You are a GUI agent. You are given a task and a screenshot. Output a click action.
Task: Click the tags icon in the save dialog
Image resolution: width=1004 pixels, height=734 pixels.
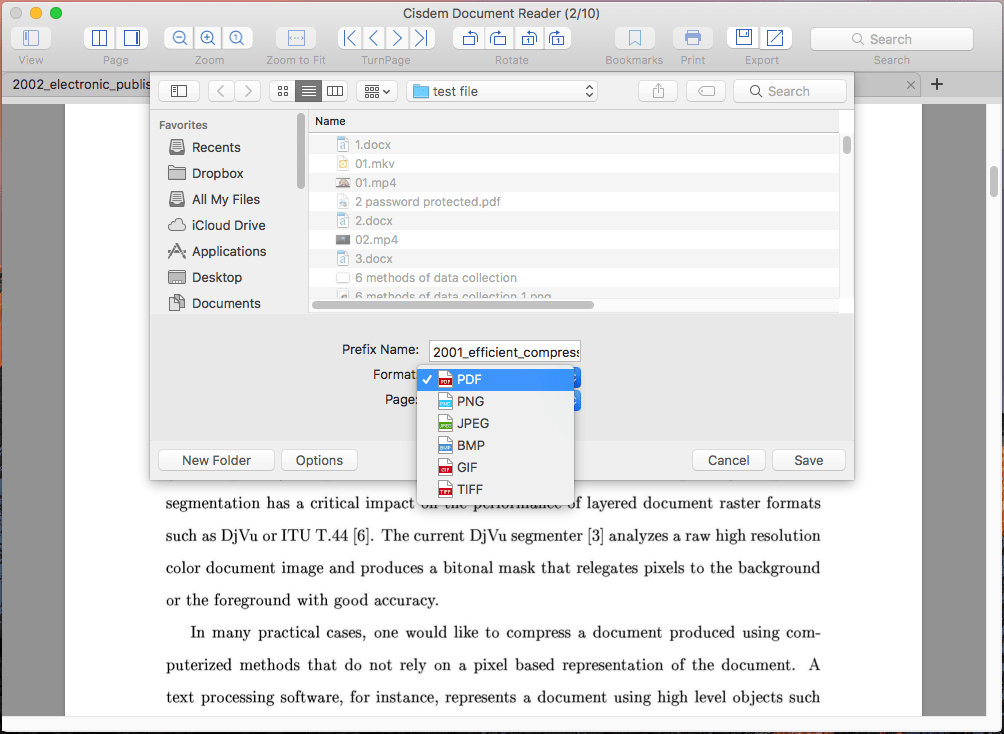click(x=706, y=91)
